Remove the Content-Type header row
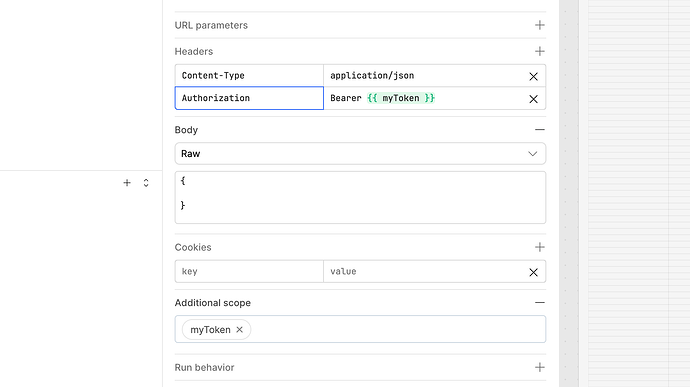690x387 pixels. (533, 76)
